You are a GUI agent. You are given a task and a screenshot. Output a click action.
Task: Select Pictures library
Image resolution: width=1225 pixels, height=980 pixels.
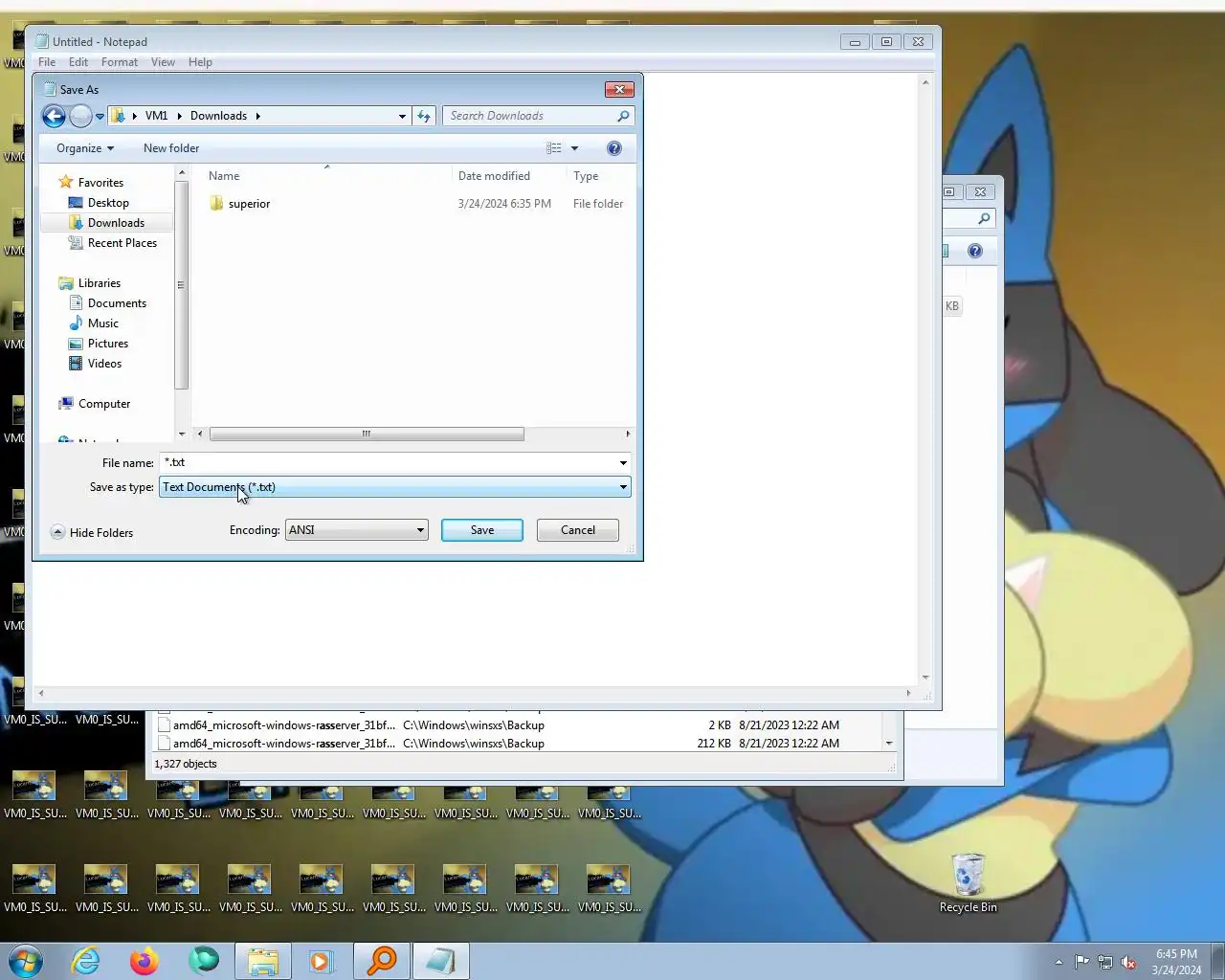107,344
